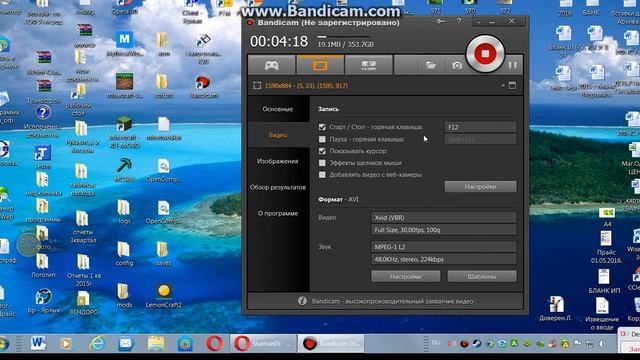Click the 48.0KHz, stereo, 224kbps field
This screenshot has height=360, width=640.
[444, 259]
